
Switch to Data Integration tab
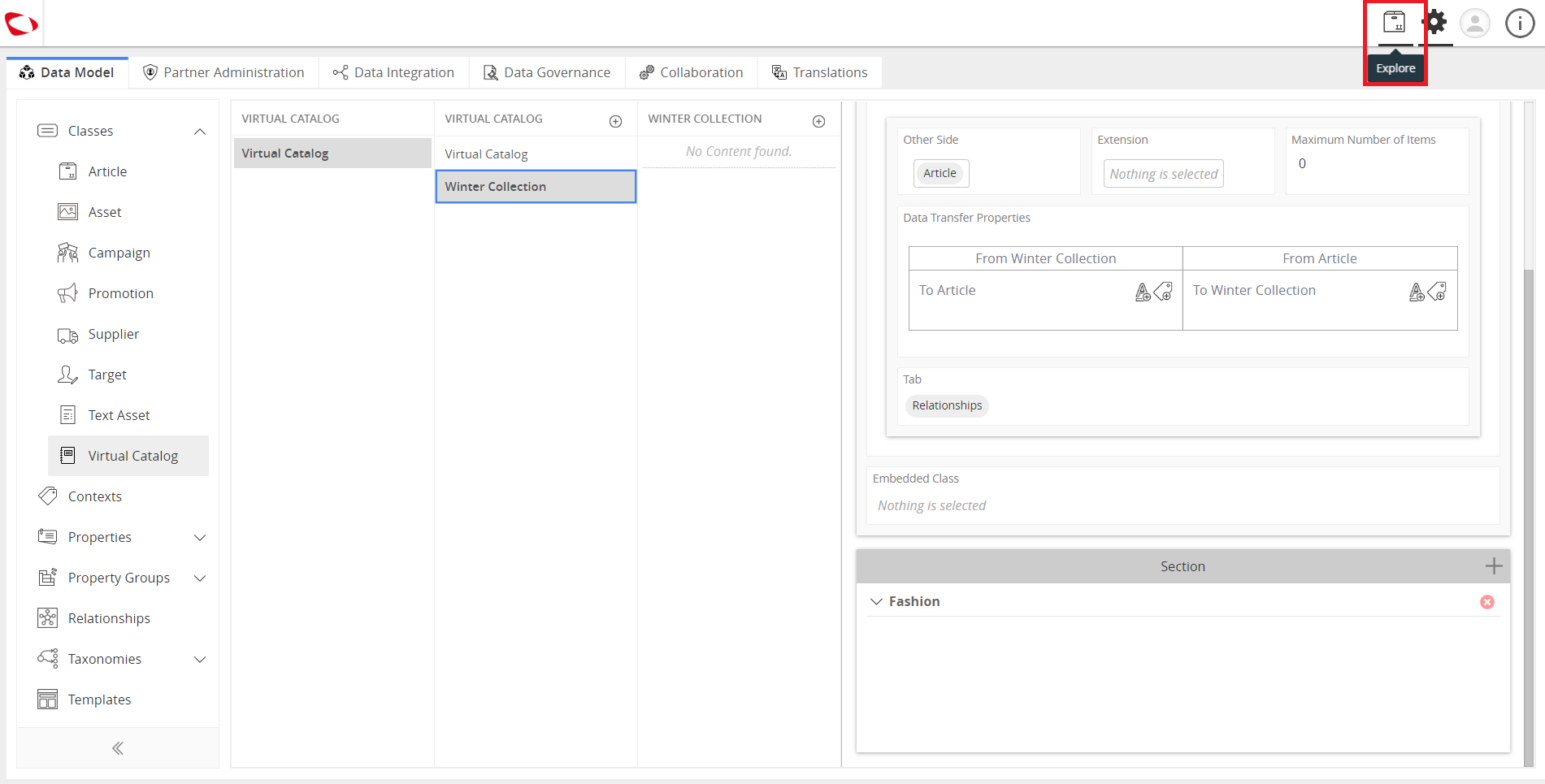(393, 72)
